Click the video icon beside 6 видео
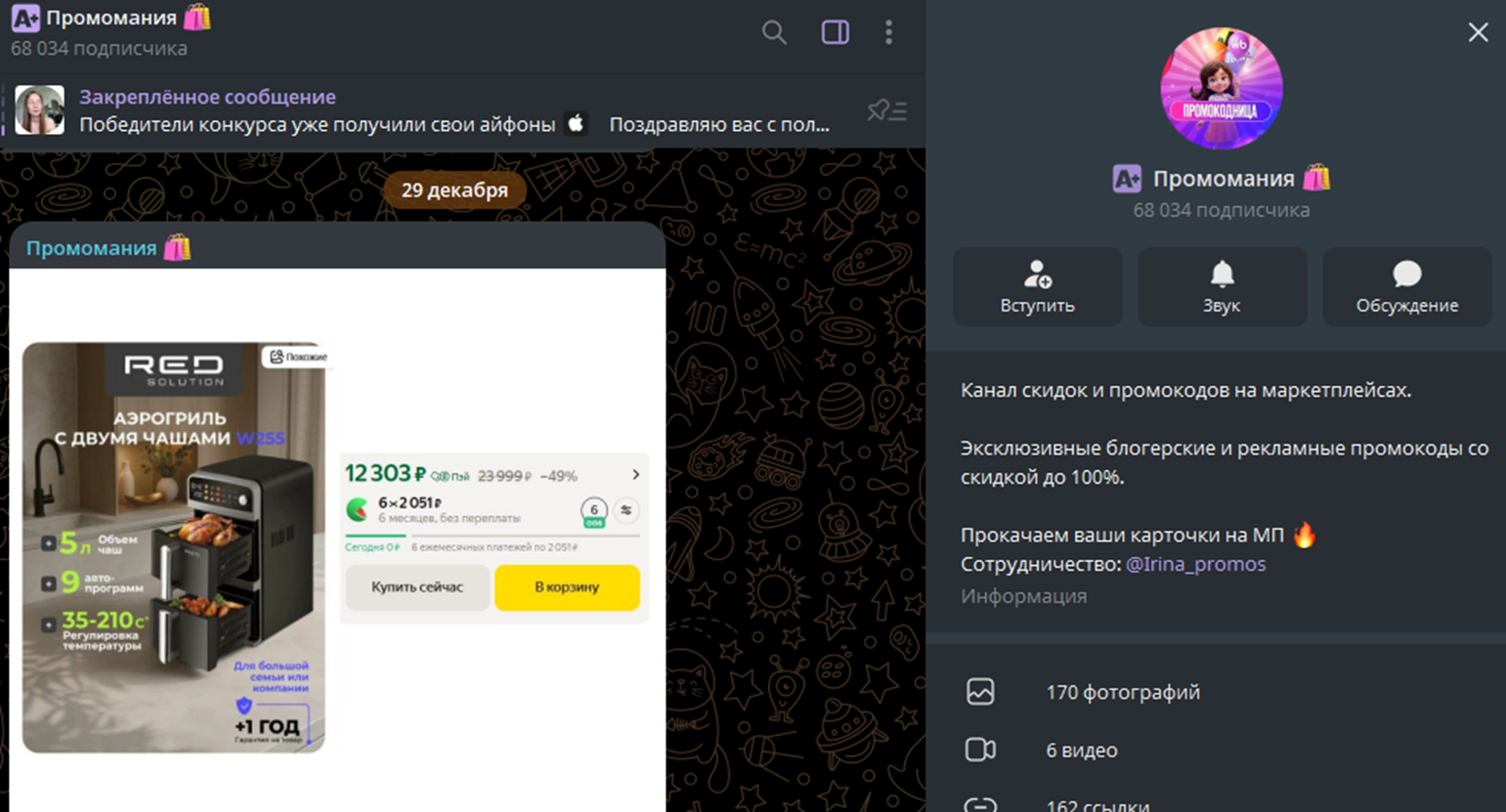Image resolution: width=1506 pixels, height=812 pixels. [x=980, y=749]
